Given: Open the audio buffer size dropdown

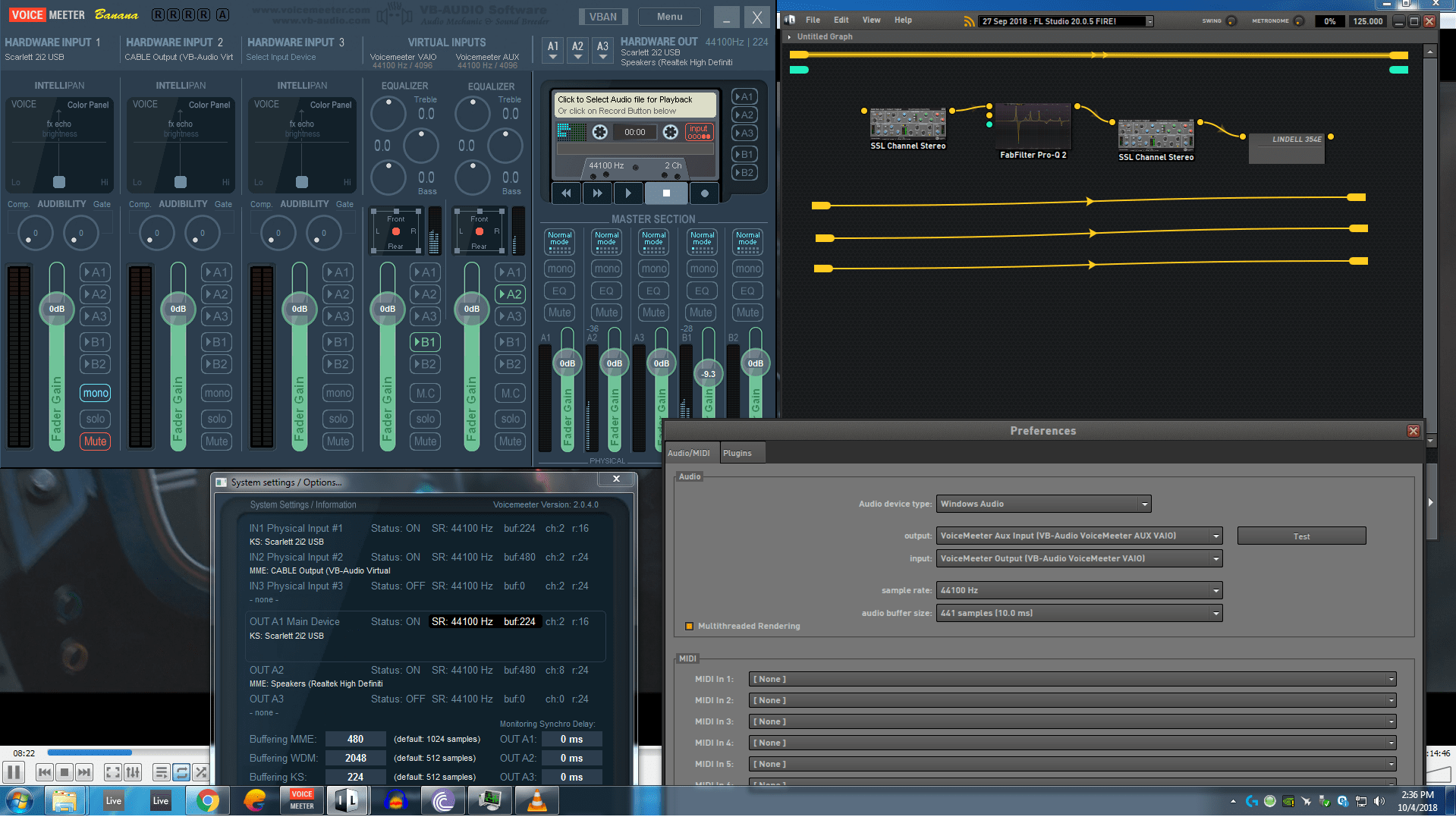Looking at the screenshot, I should [1079, 614].
